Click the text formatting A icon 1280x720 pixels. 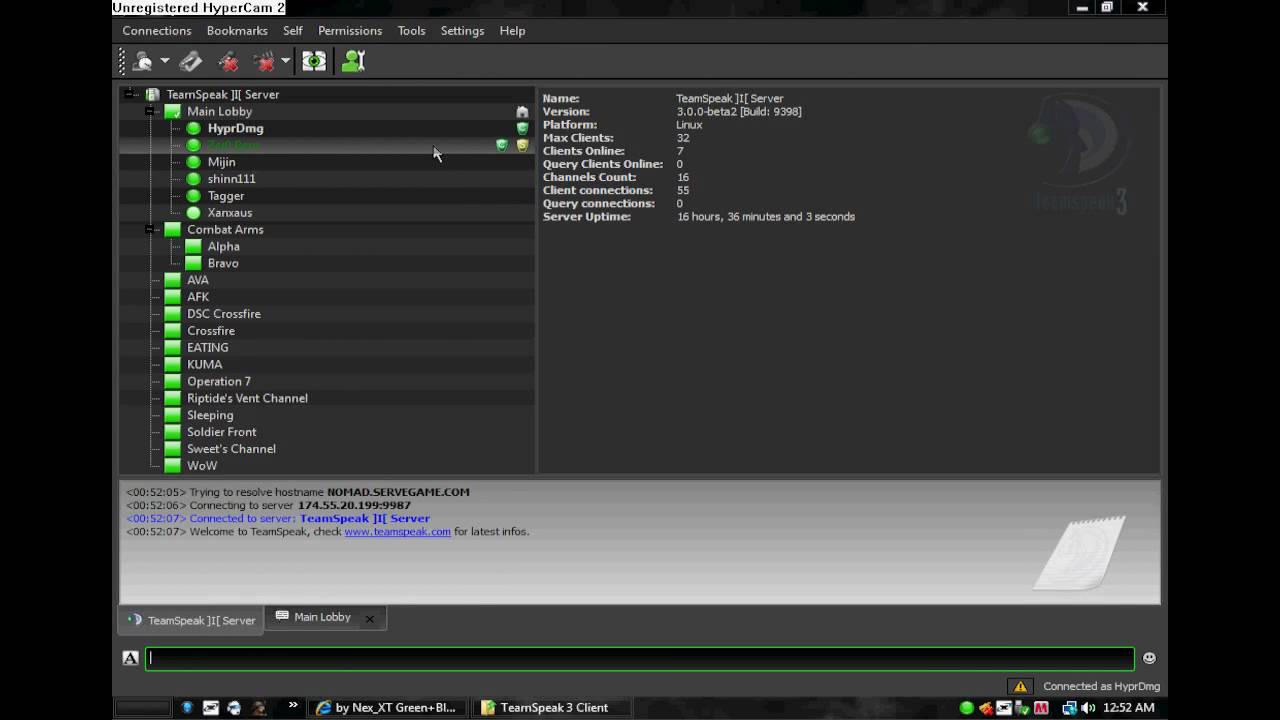pyautogui.click(x=130, y=658)
